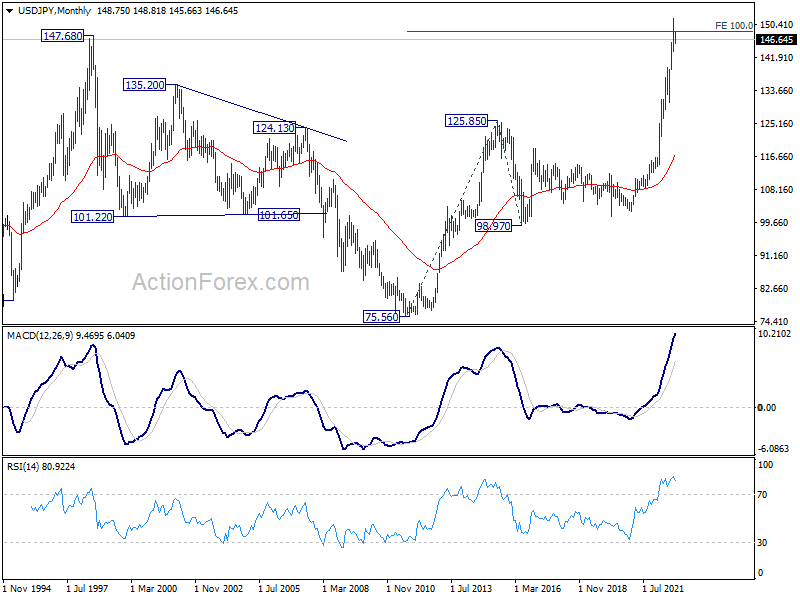Open the chart menu triangle beside USDJPY
This screenshot has width=800, height=600.
point(9,11)
